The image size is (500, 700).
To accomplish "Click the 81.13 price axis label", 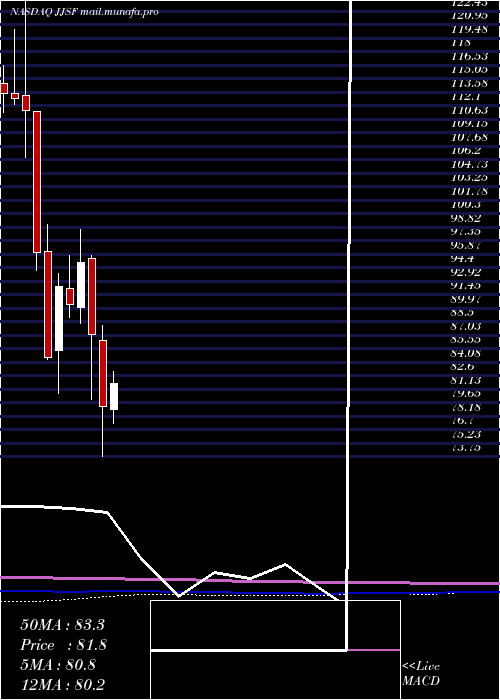I will (x=467, y=380).
